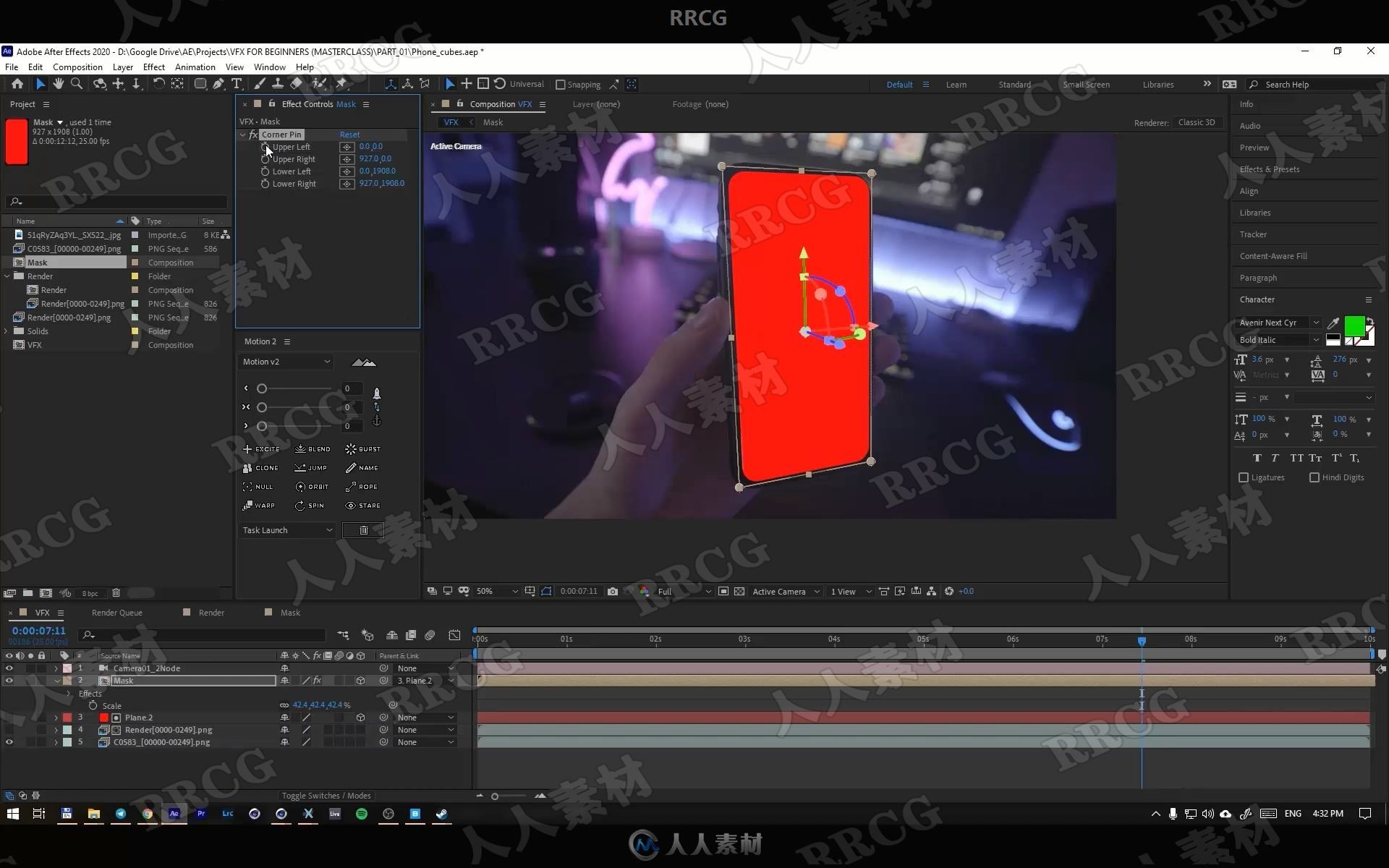Select the Motion v2 dropdown preset

tap(286, 362)
